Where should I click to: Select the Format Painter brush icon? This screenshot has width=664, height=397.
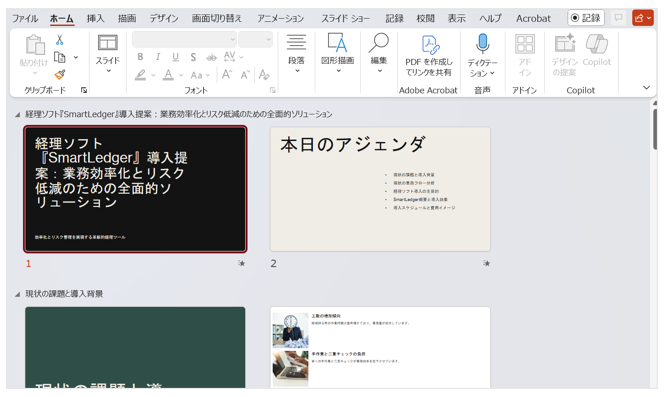click(60, 75)
